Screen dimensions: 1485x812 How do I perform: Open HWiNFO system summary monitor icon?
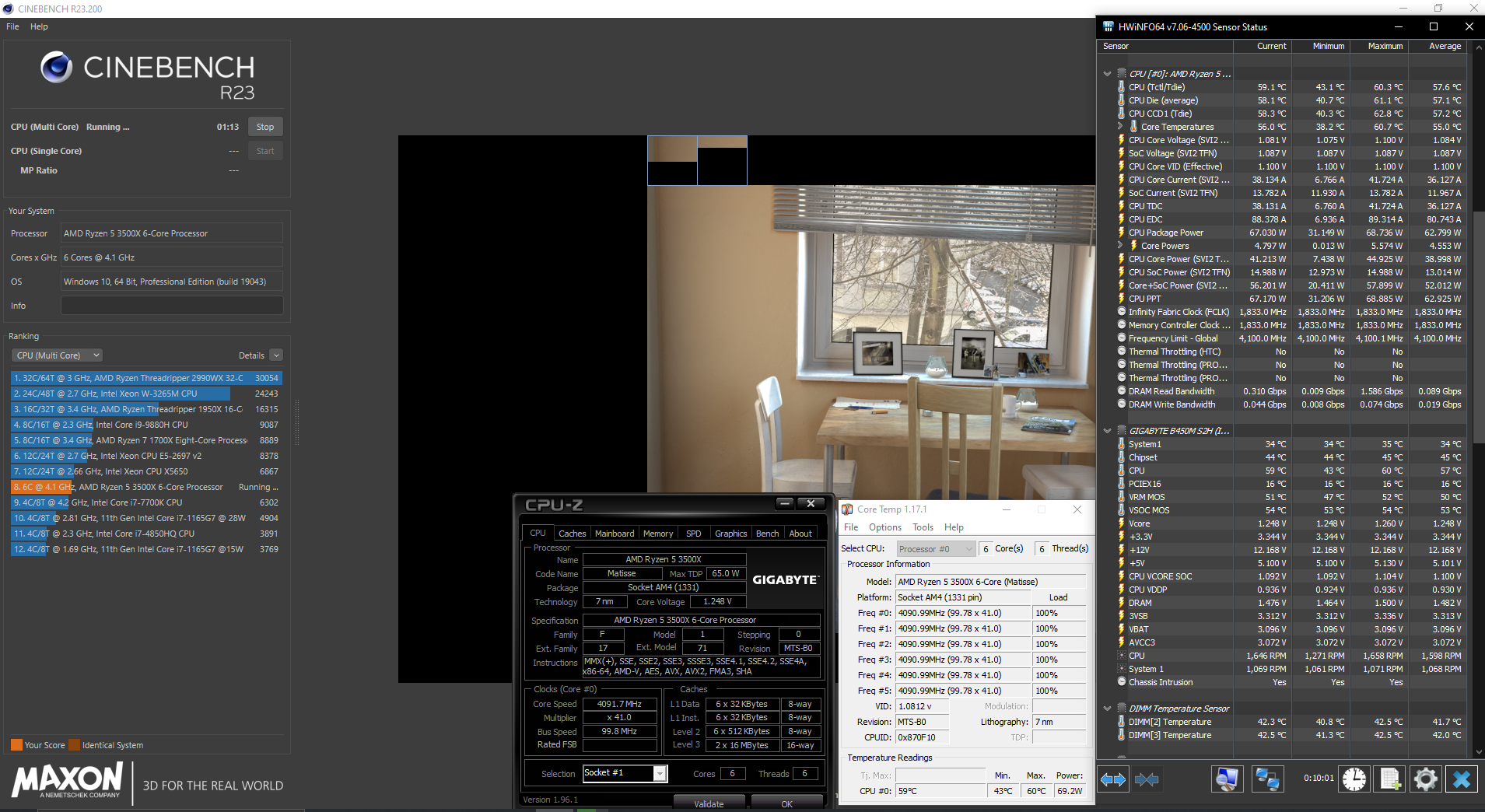(1227, 779)
